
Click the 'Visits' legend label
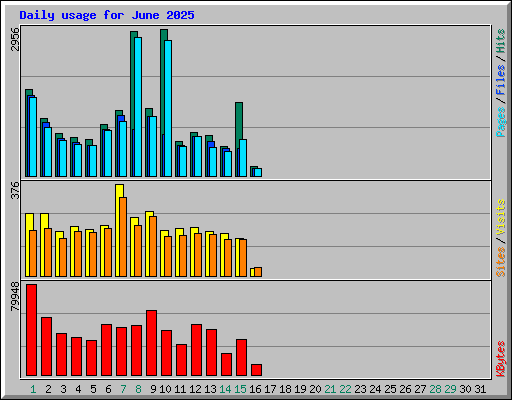(x=501, y=218)
